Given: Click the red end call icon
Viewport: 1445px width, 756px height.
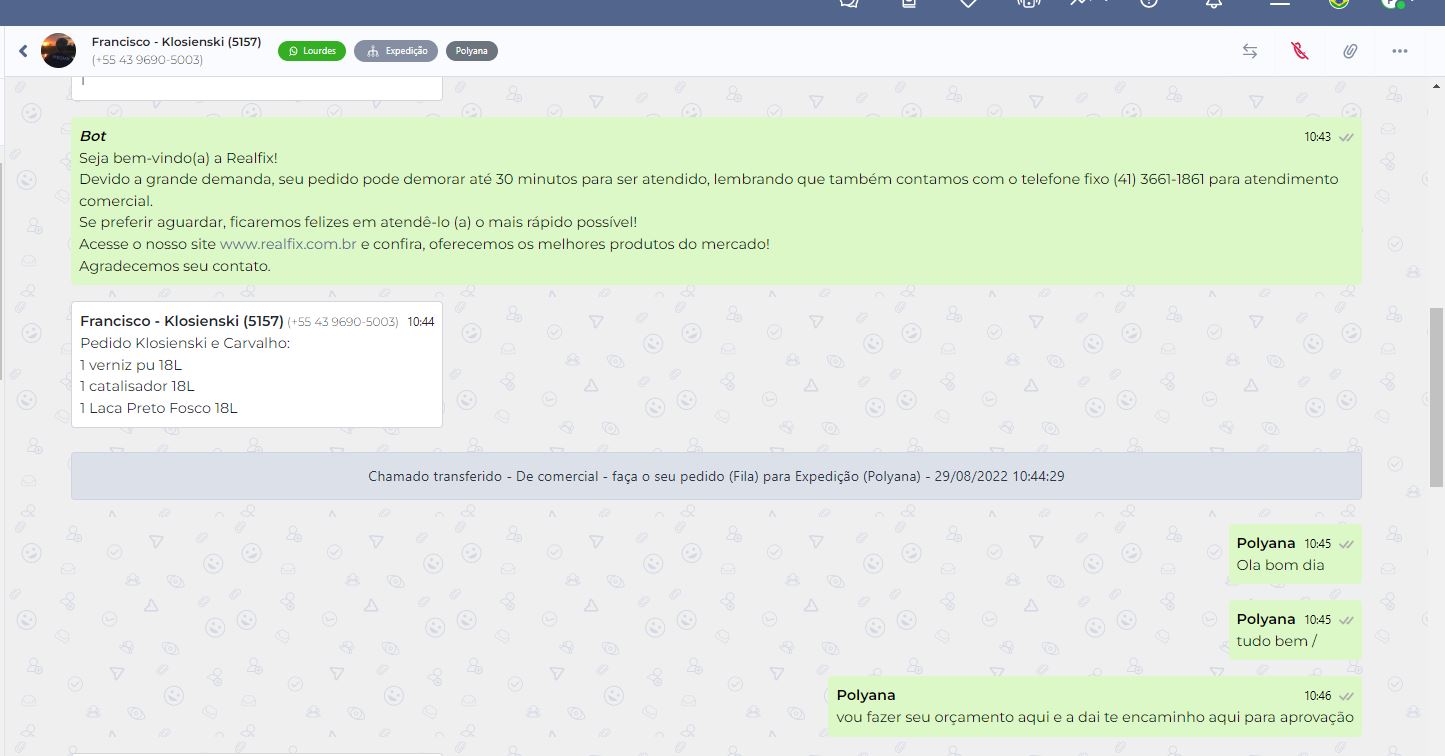Looking at the screenshot, I should pyautogui.click(x=1299, y=51).
